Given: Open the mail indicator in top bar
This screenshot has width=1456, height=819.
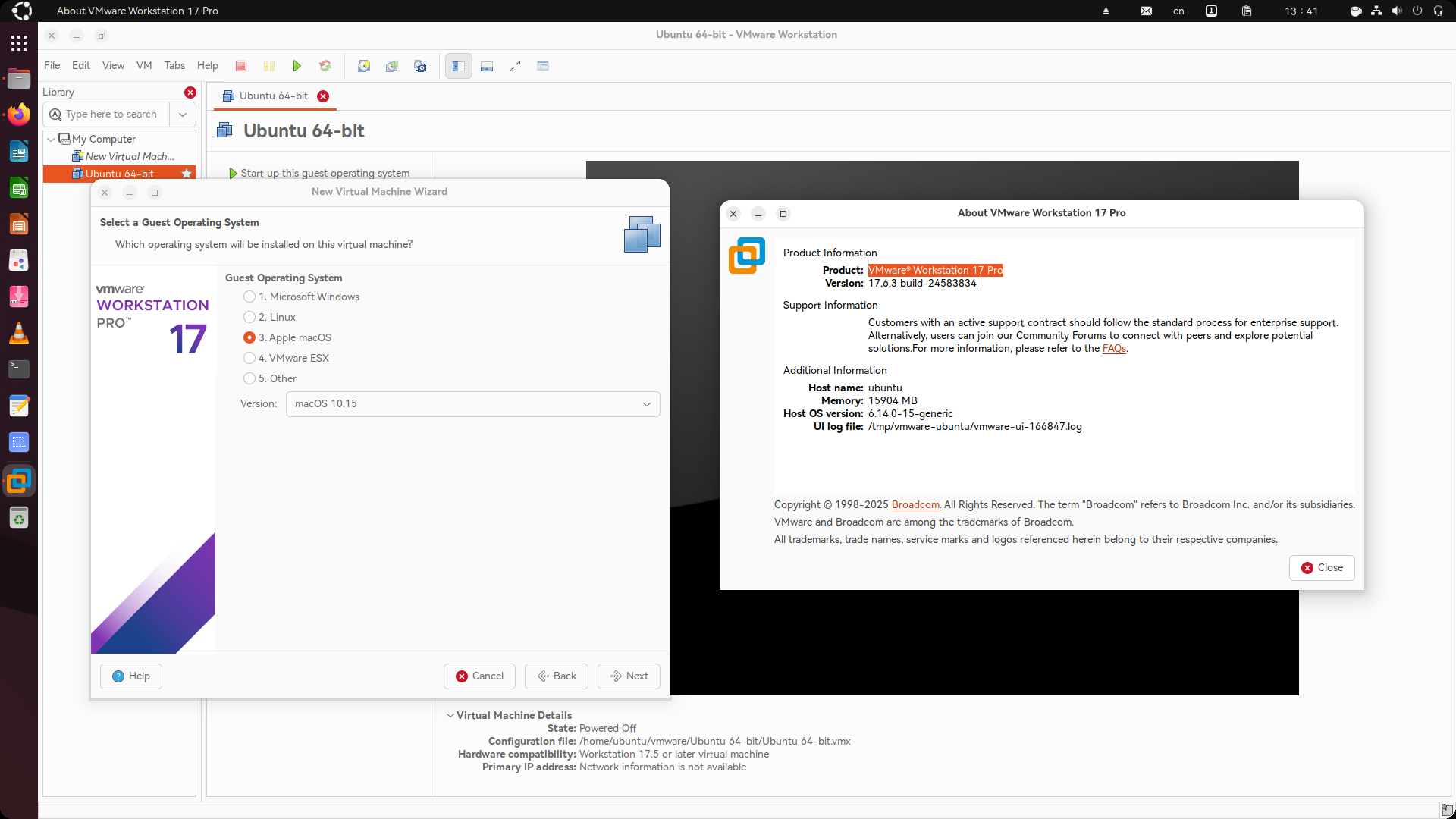Looking at the screenshot, I should 1147,11.
